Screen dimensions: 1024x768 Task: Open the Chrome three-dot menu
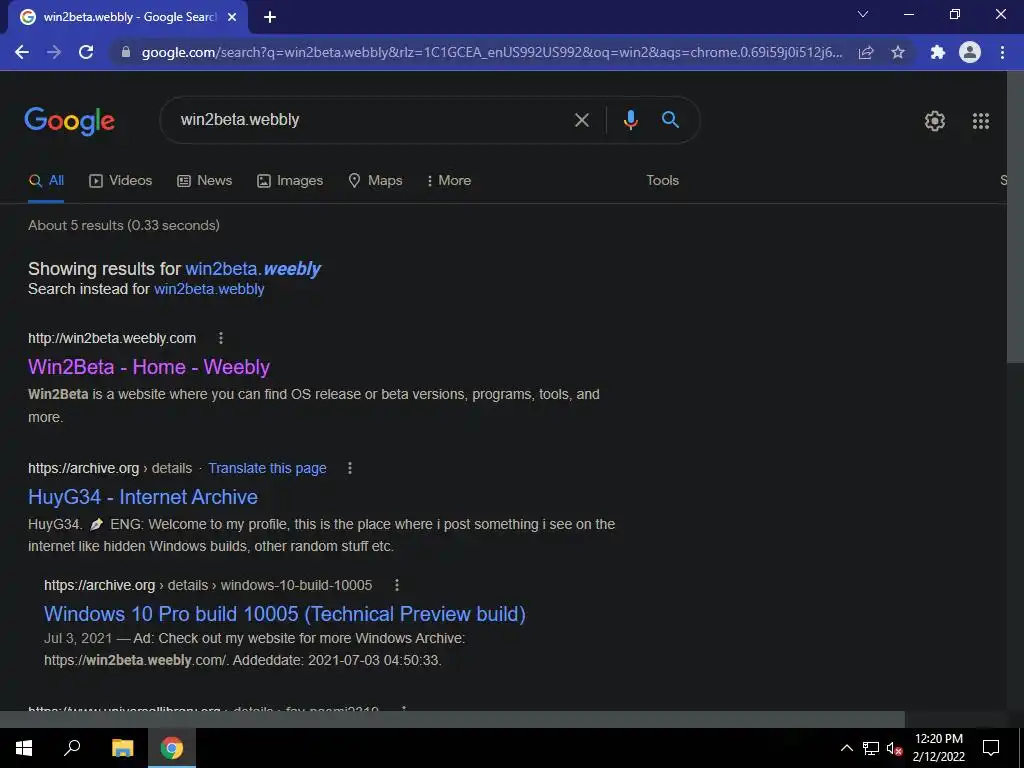coord(1002,52)
